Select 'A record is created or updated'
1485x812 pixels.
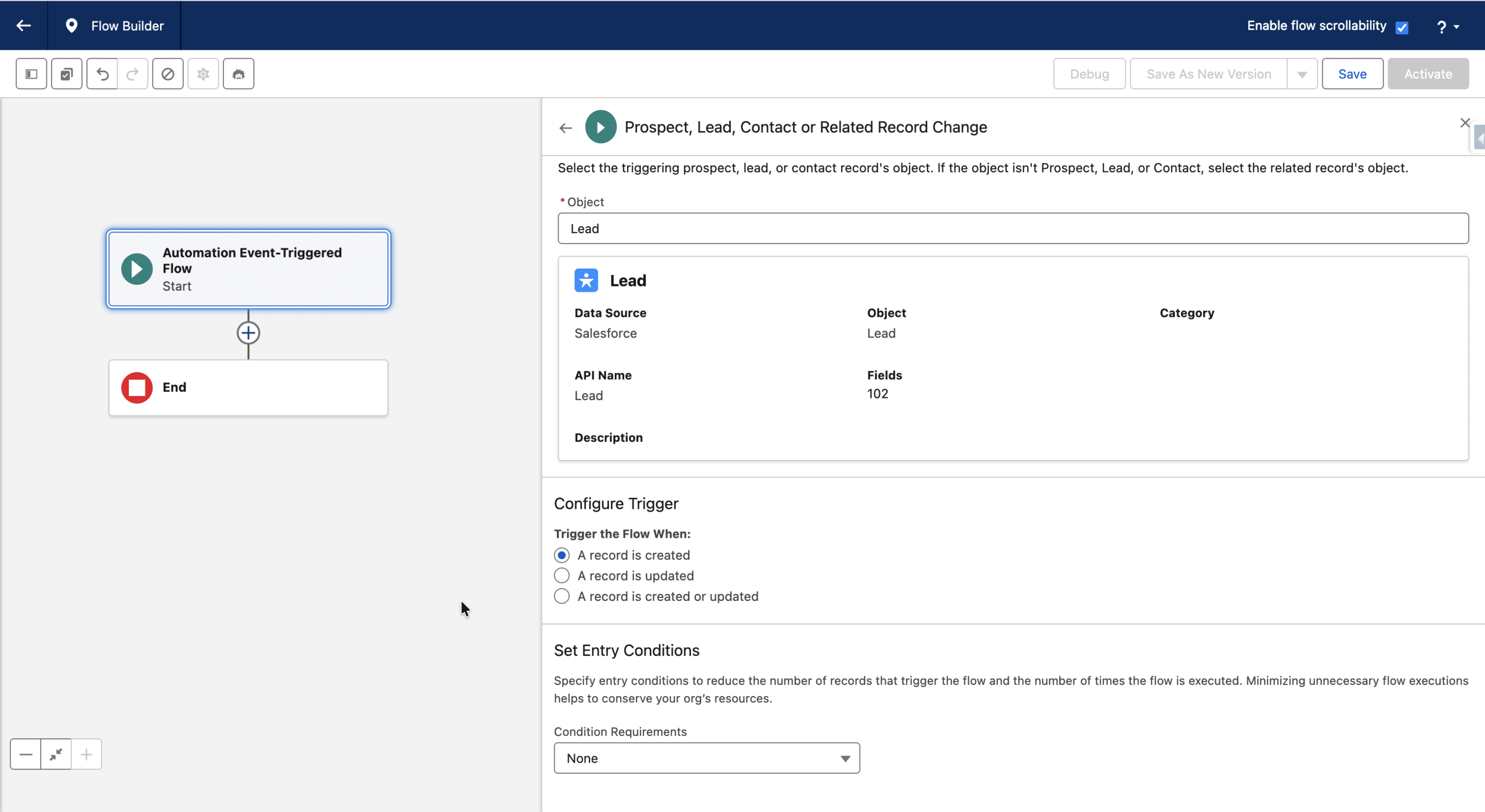562,596
